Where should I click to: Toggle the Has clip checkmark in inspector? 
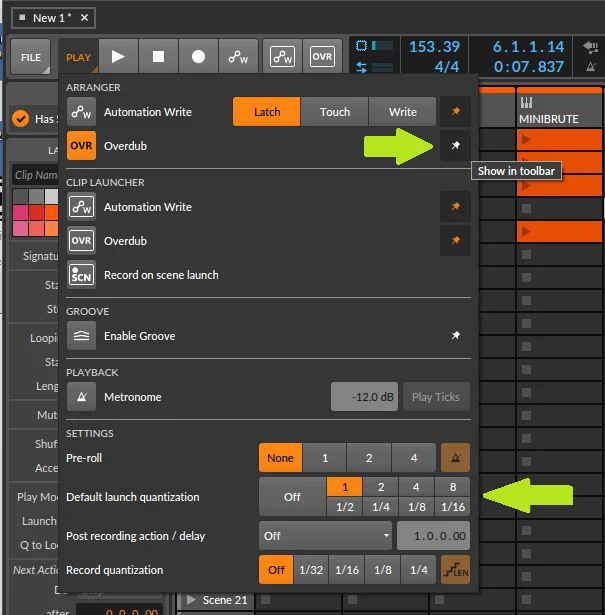(x=20, y=118)
